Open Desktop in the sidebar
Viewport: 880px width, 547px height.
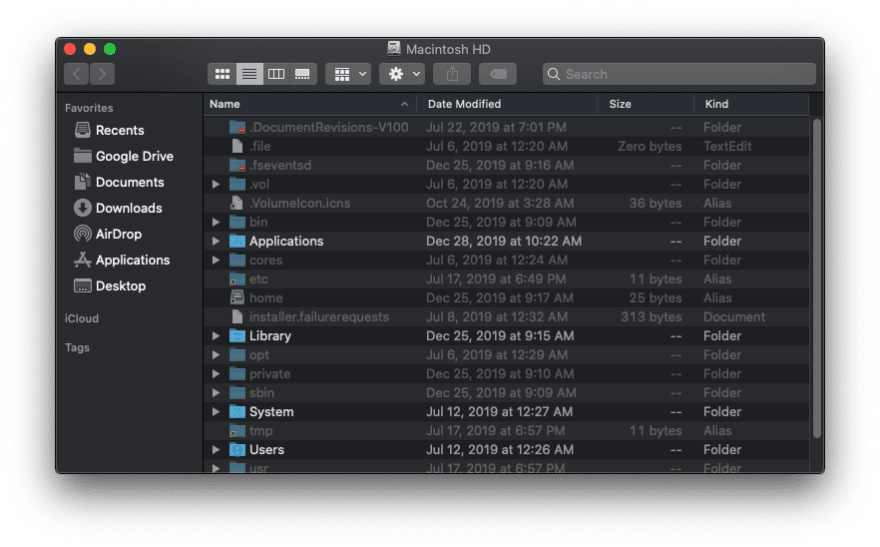point(109,286)
